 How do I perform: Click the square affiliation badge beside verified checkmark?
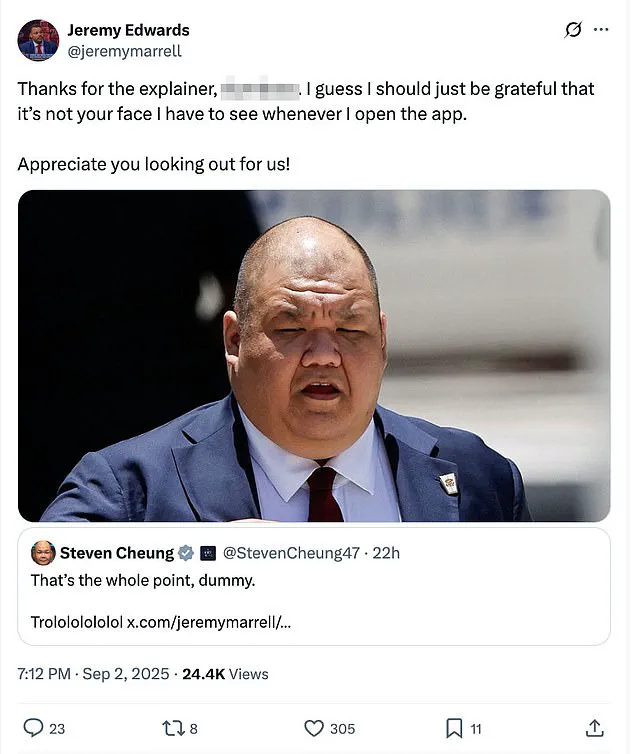pyautogui.click(x=208, y=553)
